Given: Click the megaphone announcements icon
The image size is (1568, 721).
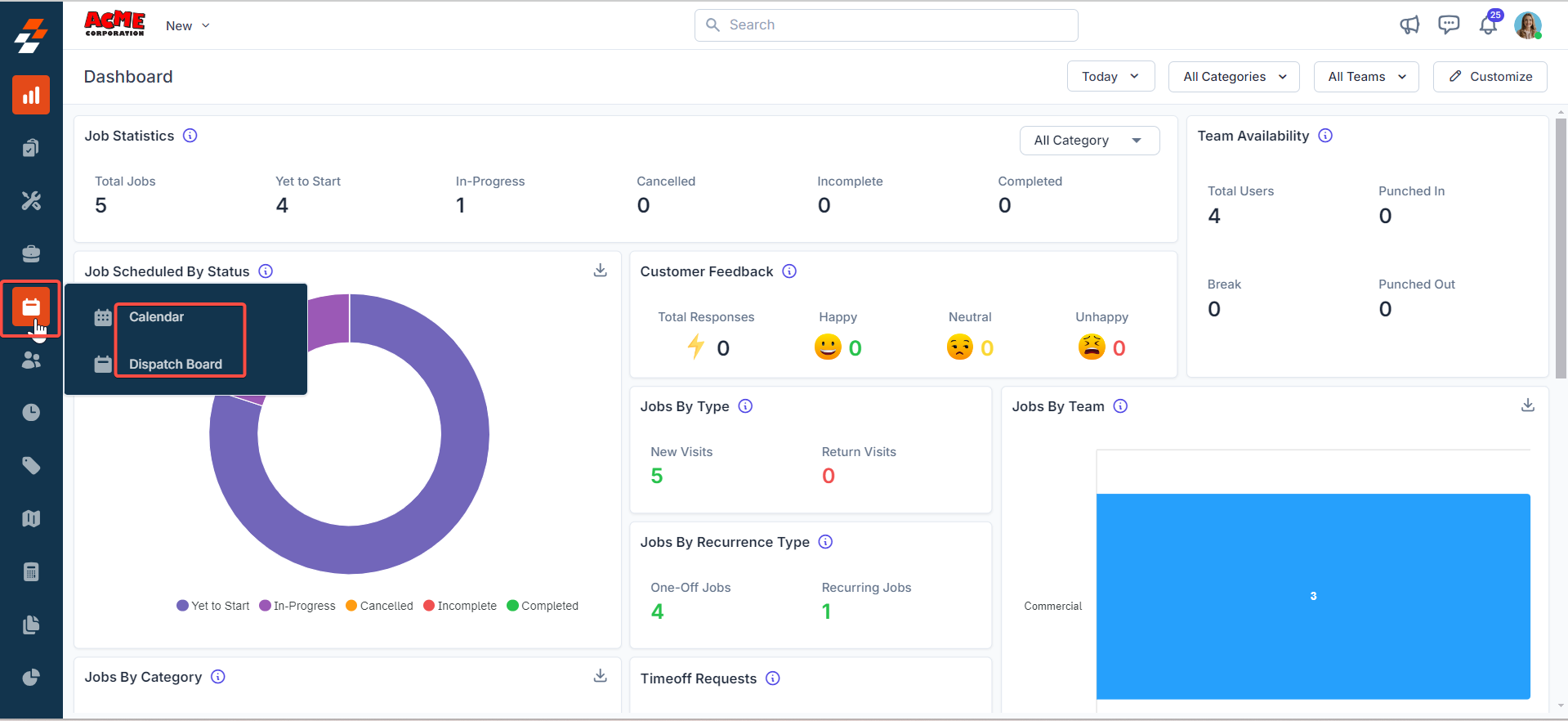Looking at the screenshot, I should pyautogui.click(x=1409, y=25).
